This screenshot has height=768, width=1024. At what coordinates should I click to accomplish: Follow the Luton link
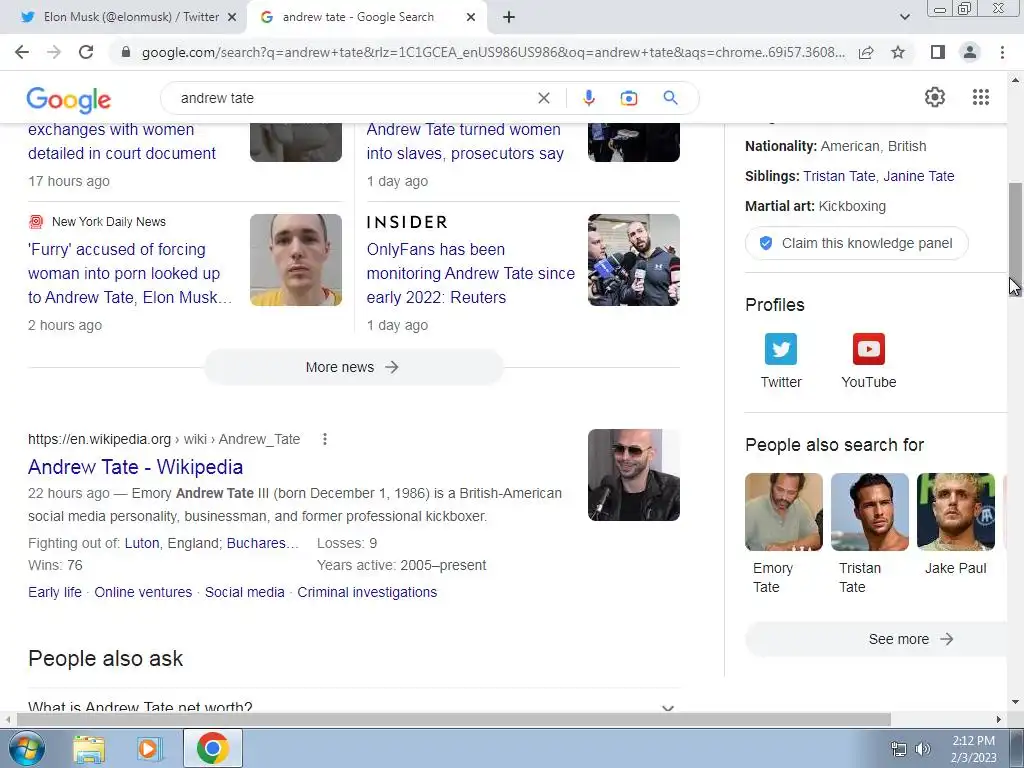tap(142, 543)
